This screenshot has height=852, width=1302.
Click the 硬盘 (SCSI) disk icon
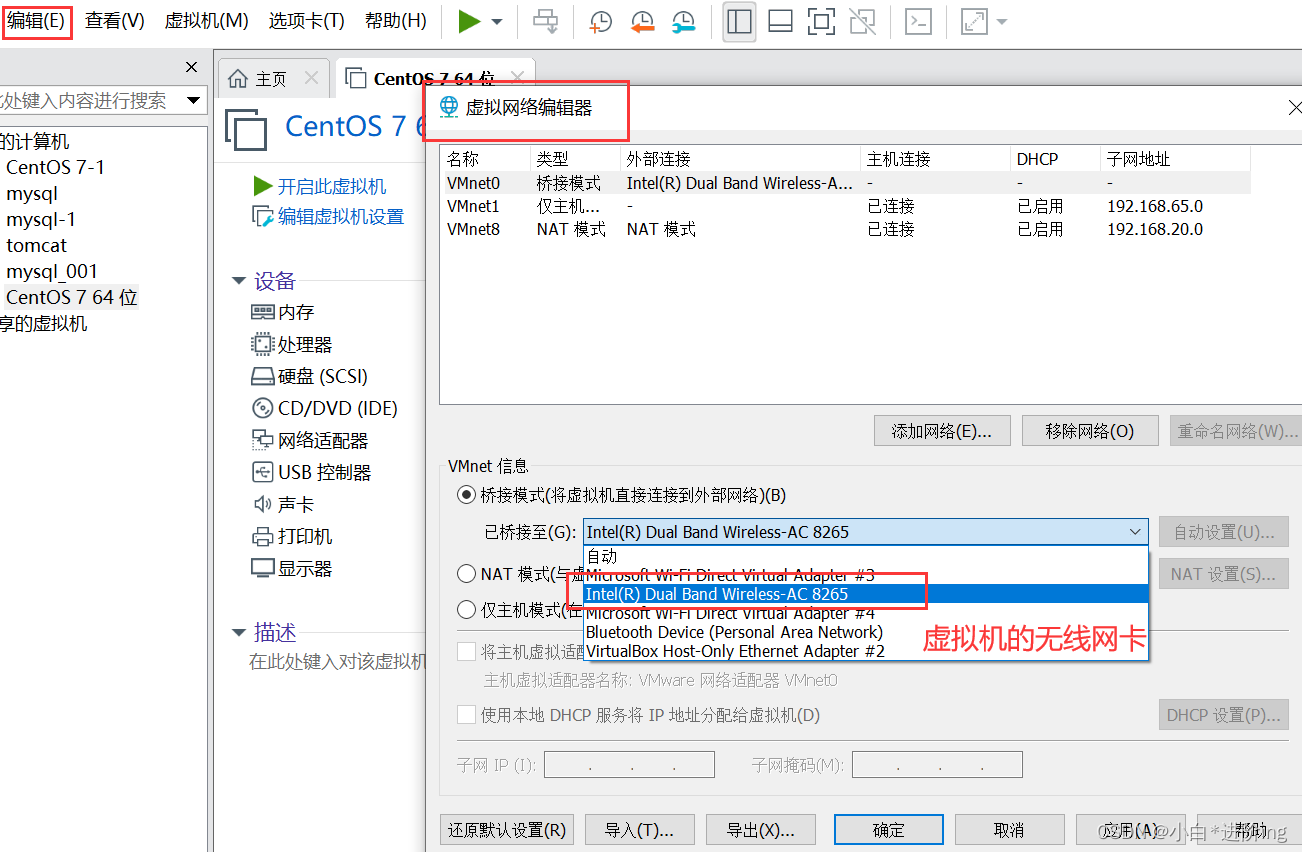point(262,376)
